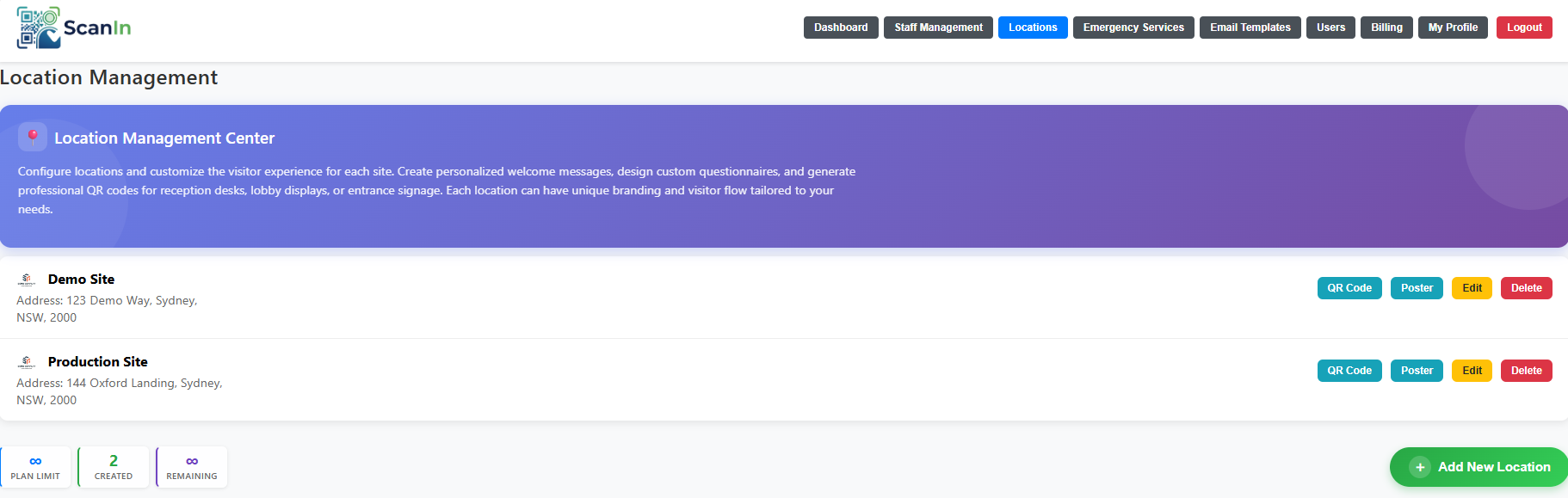Open the Dashboard page

pyautogui.click(x=841, y=28)
